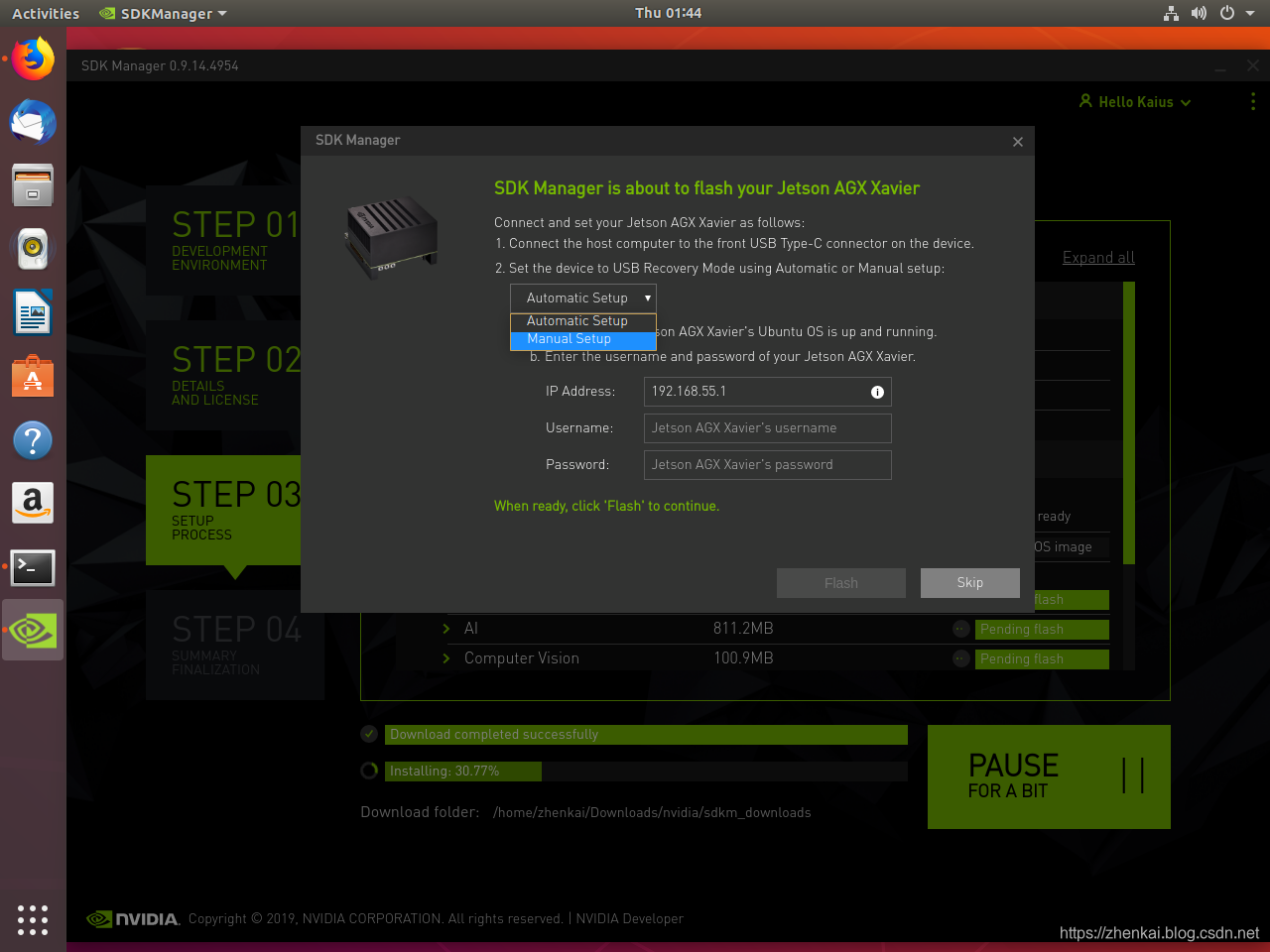Launch LibreOffice Writer from the dock
This screenshot has width=1270, height=952.
click(x=33, y=313)
